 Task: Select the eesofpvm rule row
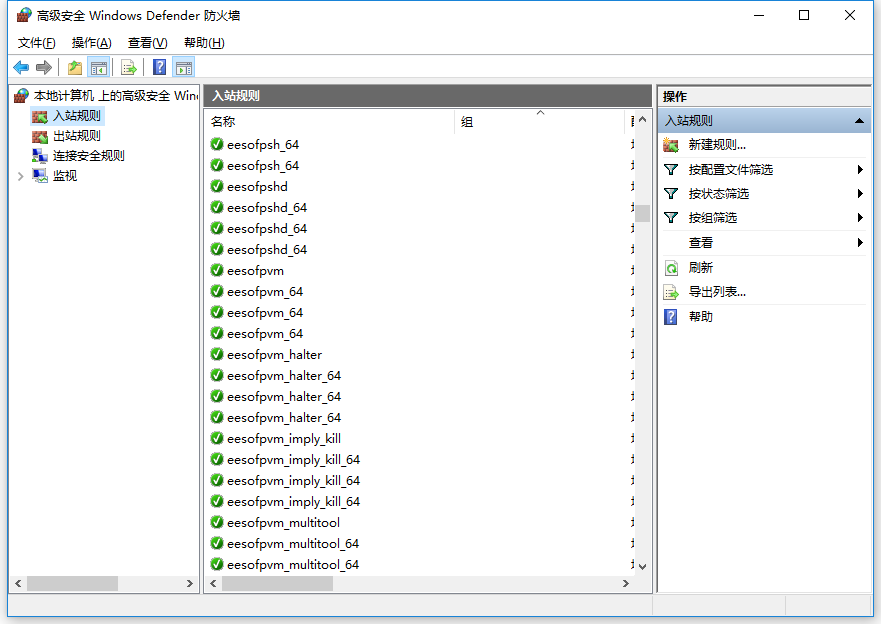point(421,270)
